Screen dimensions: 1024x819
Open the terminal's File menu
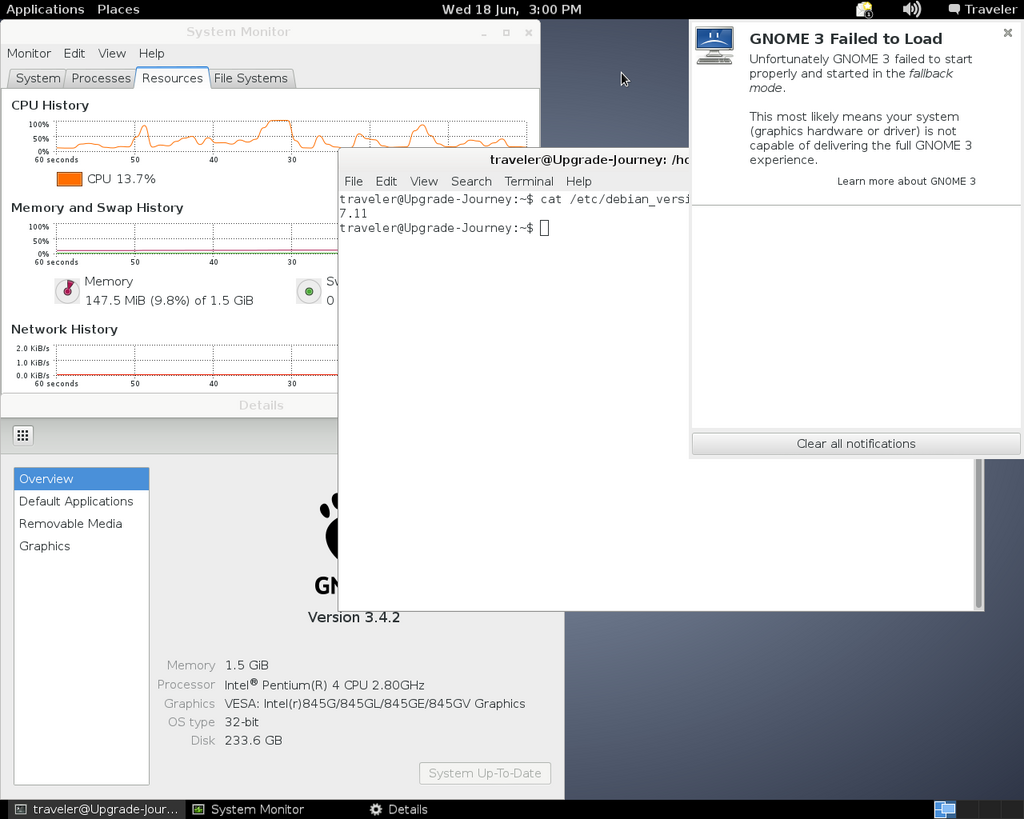(x=353, y=182)
